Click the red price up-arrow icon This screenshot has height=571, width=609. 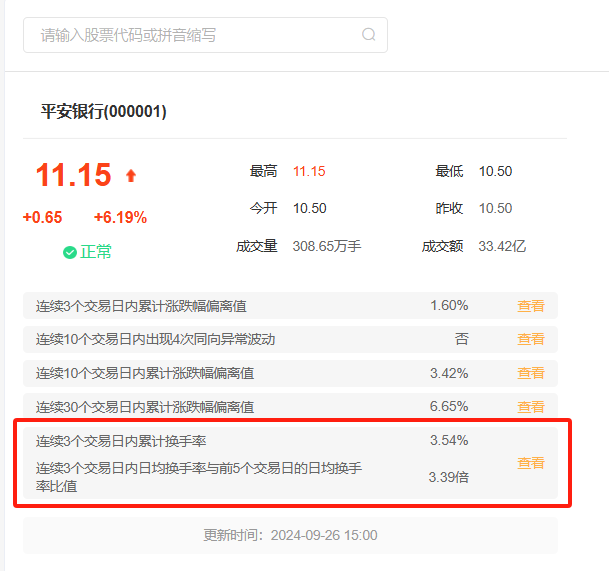131,175
